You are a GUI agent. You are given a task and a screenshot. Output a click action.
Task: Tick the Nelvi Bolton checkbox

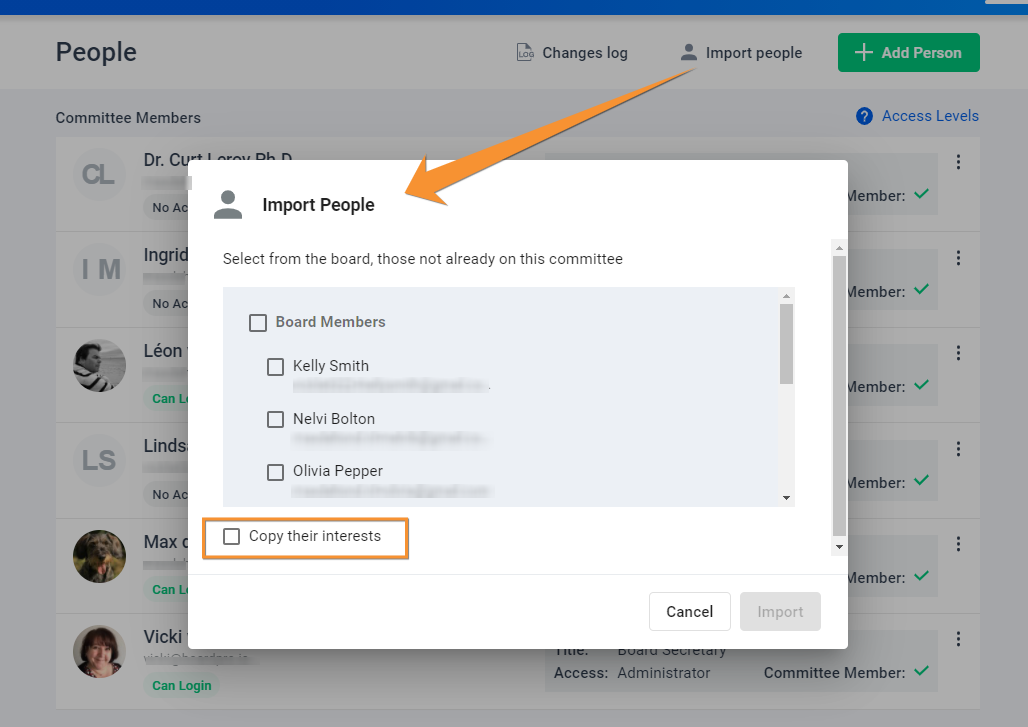coord(276,419)
